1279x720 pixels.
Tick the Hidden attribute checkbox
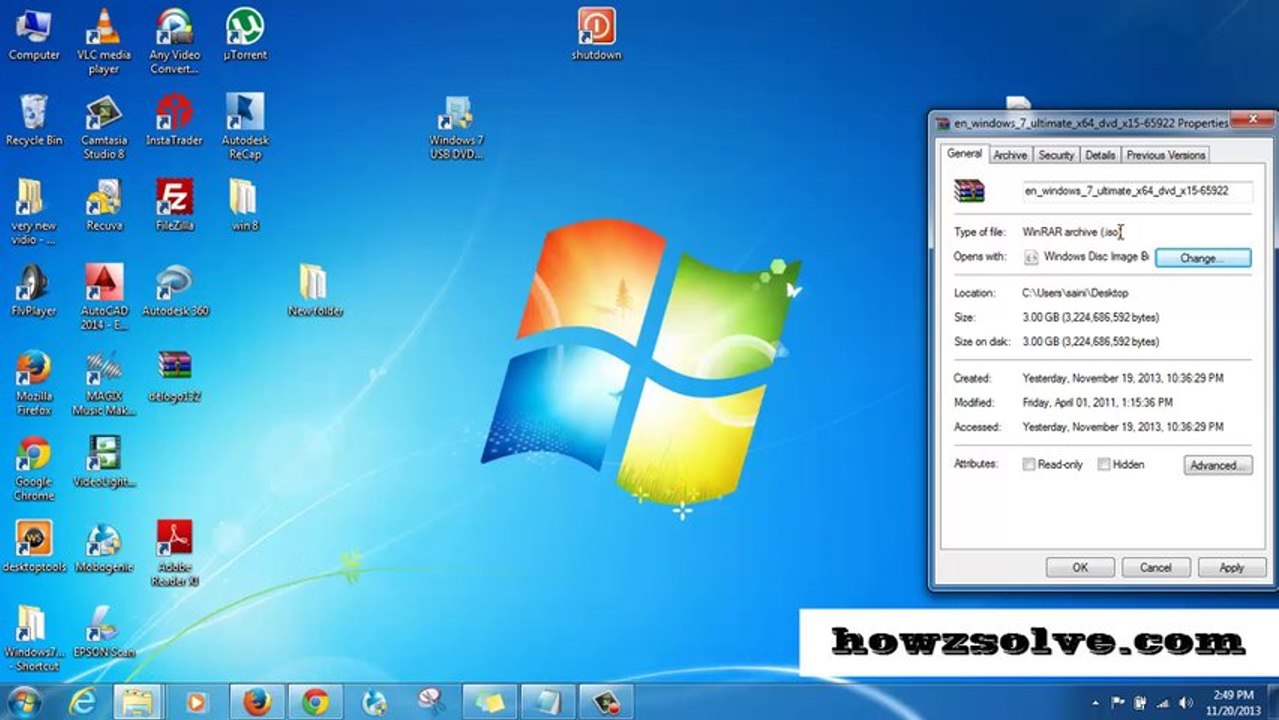(x=1104, y=464)
